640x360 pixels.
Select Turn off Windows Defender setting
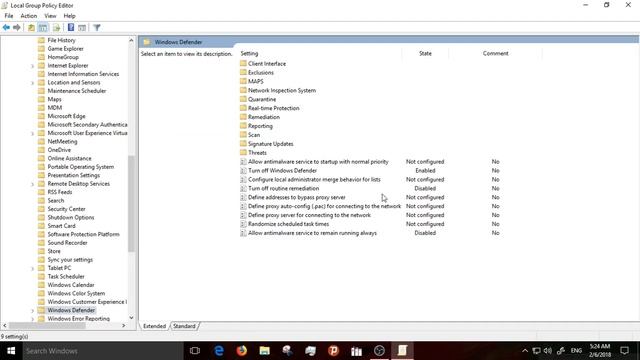(282, 171)
